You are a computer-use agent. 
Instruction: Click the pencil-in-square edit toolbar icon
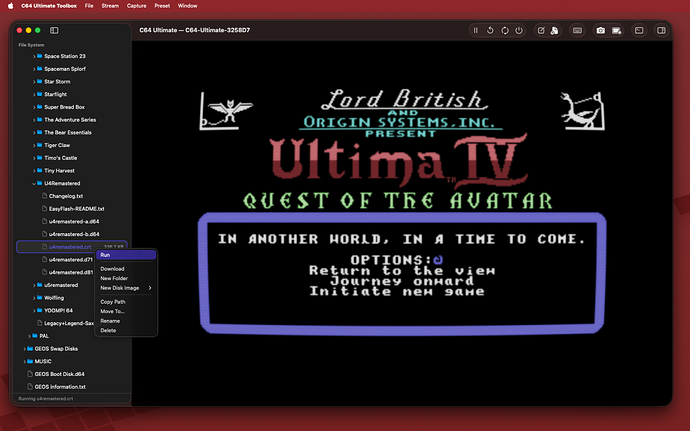[x=541, y=30]
